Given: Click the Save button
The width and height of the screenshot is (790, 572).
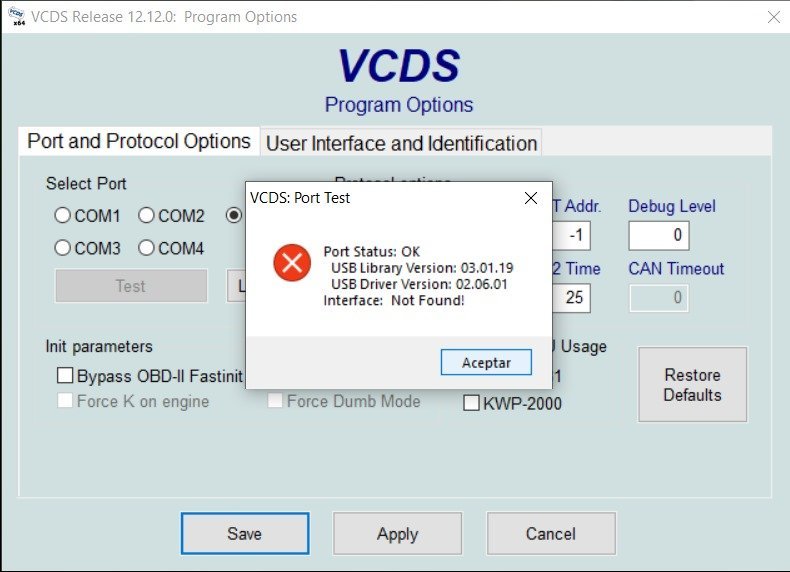Looking at the screenshot, I should point(245,534).
